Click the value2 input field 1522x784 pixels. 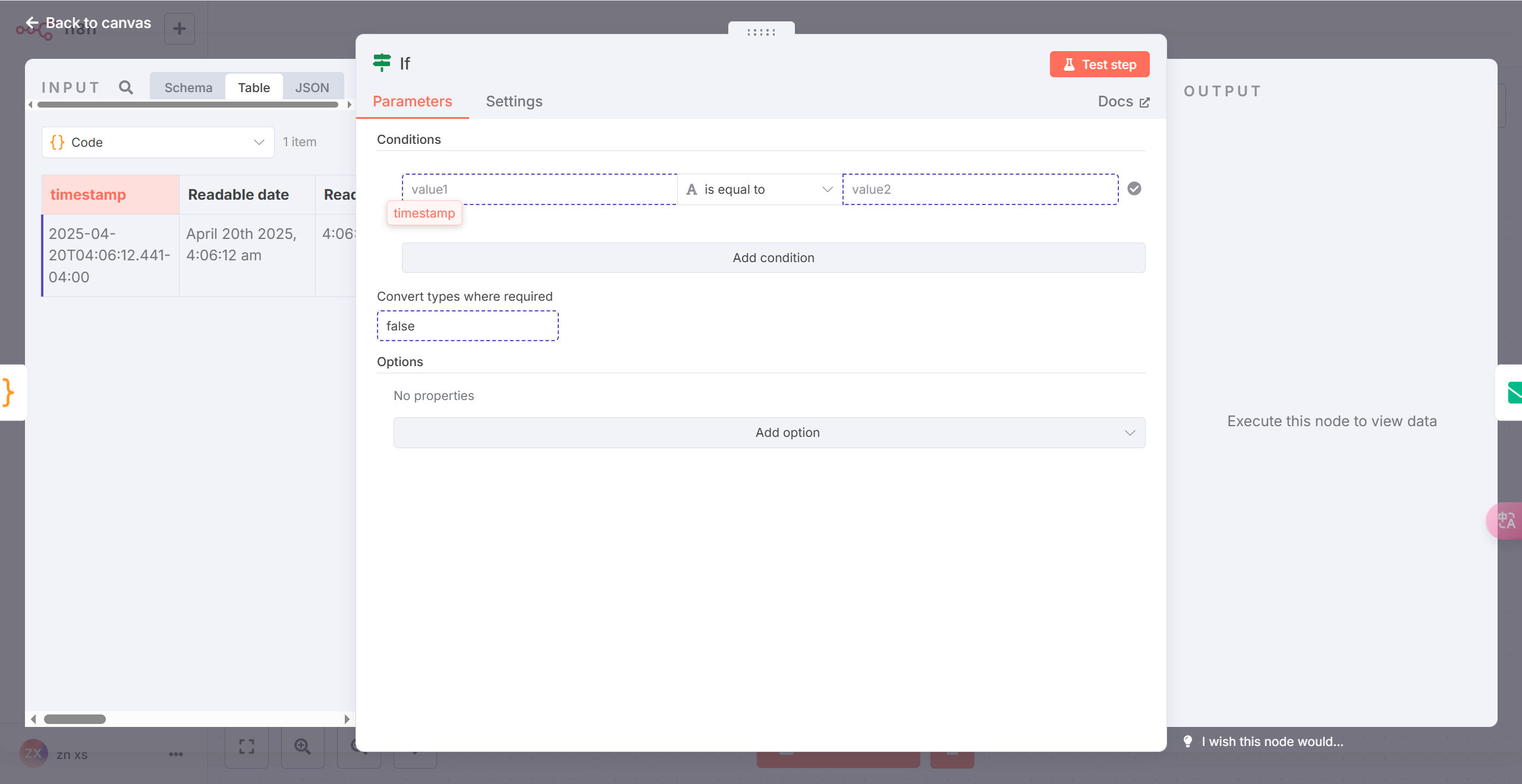tap(980, 189)
